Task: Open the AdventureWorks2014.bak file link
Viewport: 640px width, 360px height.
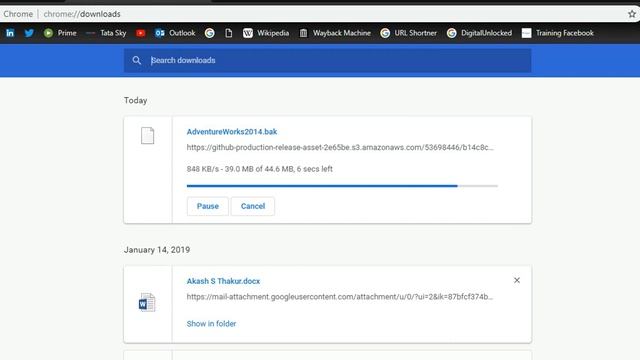Action: 232,132
